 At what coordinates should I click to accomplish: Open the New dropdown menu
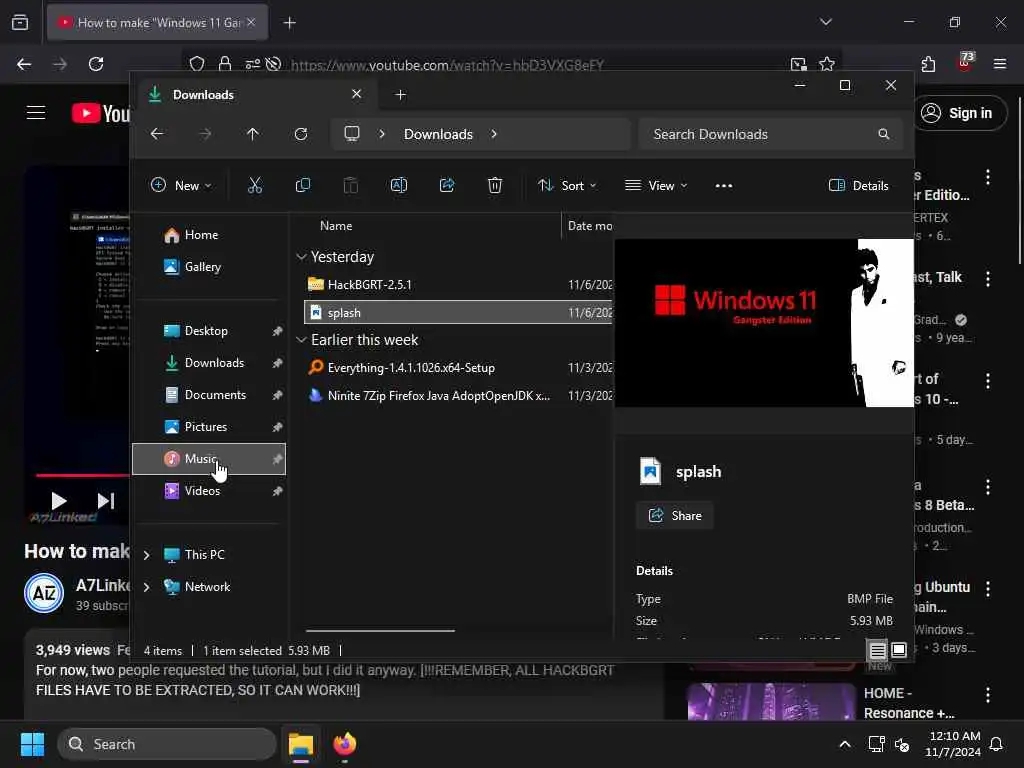click(x=181, y=185)
